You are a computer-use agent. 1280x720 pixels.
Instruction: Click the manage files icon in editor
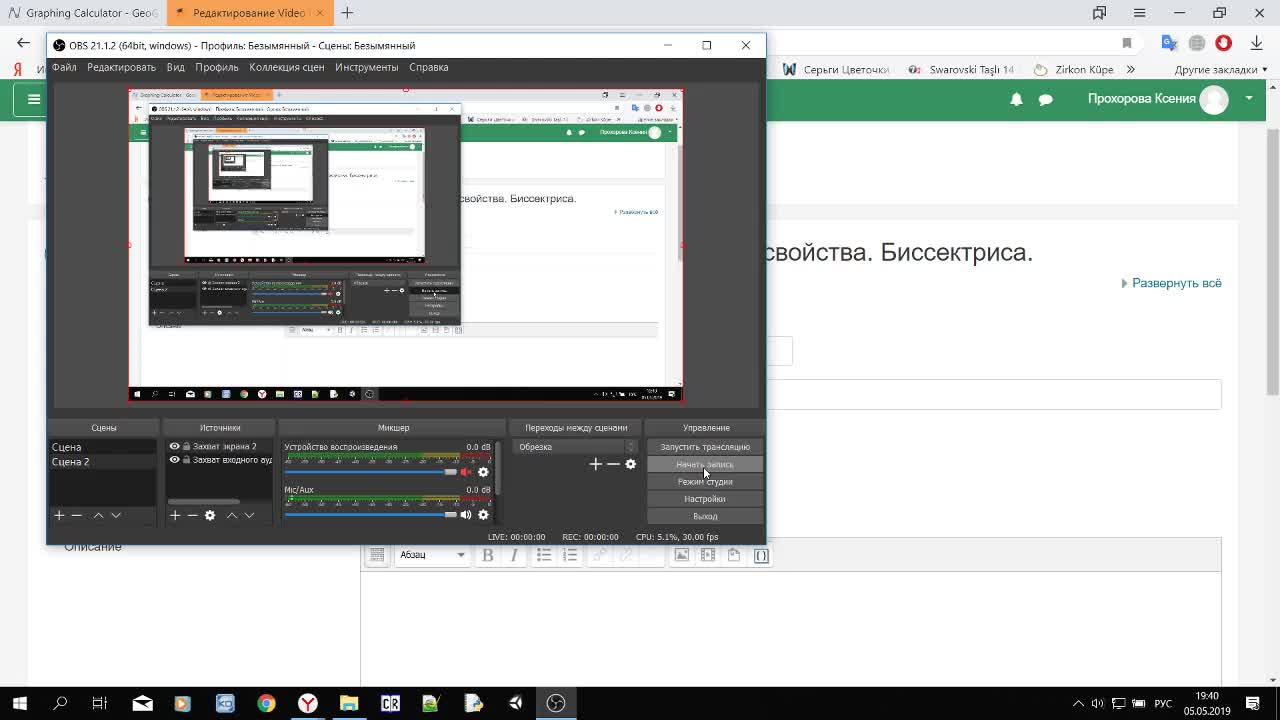734,555
